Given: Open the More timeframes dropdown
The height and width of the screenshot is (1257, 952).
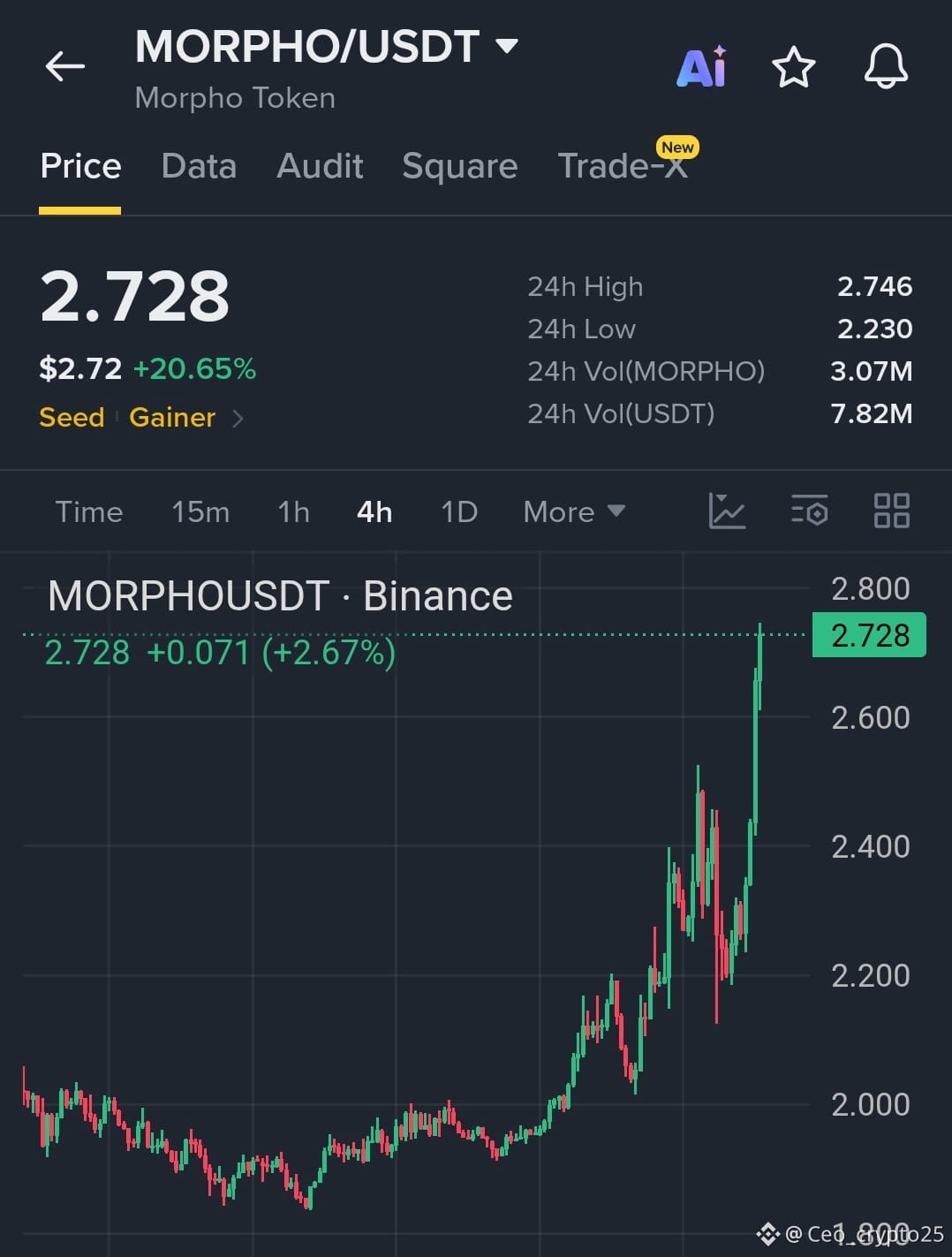Looking at the screenshot, I should coord(574,511).
